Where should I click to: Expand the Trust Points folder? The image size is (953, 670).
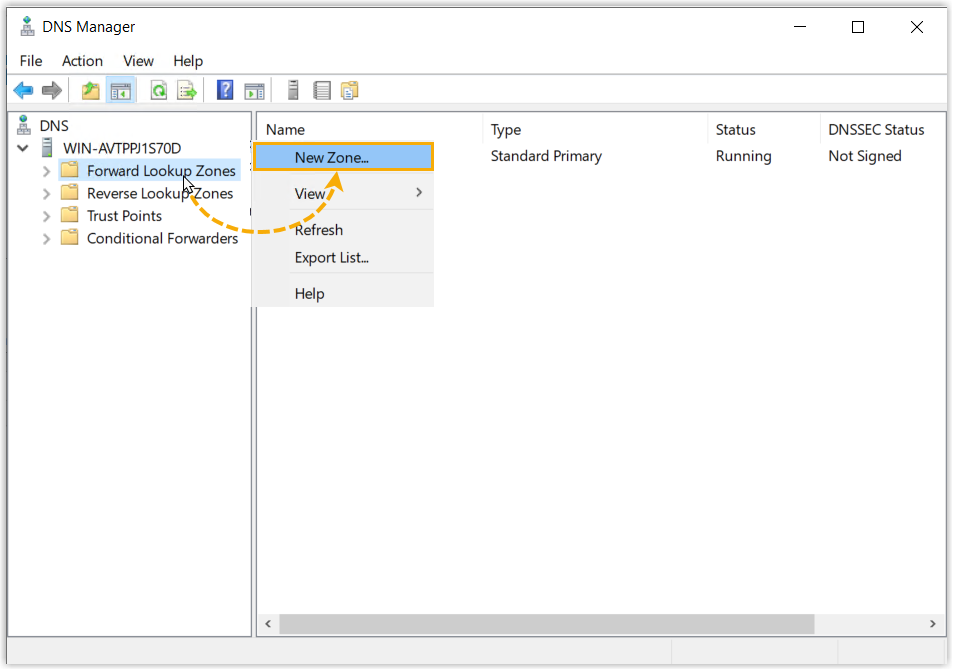point(46,216)
